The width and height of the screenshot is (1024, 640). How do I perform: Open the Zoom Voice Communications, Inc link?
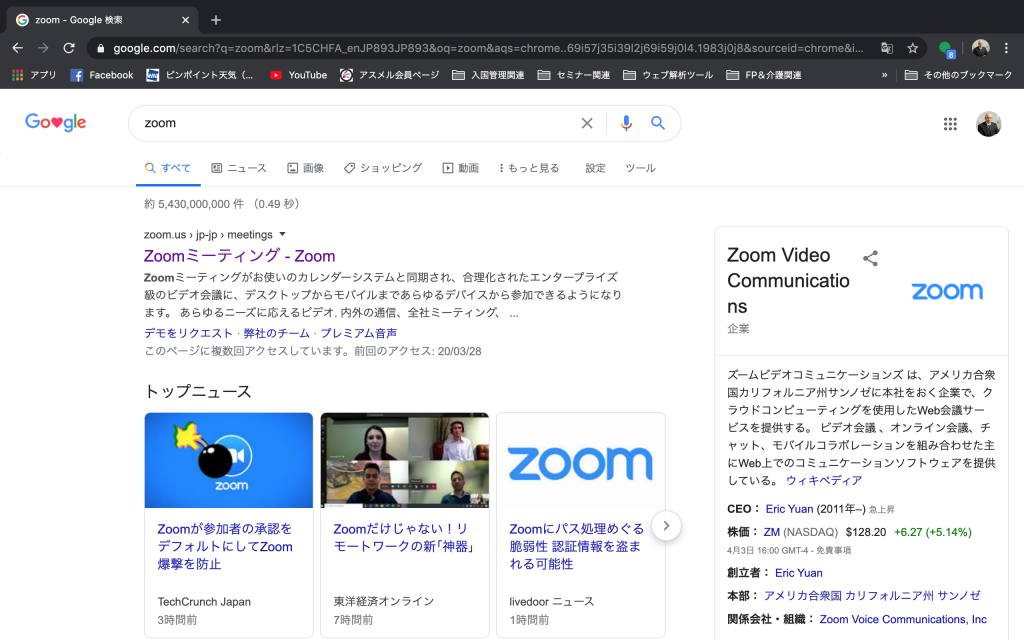pos(903,619)
